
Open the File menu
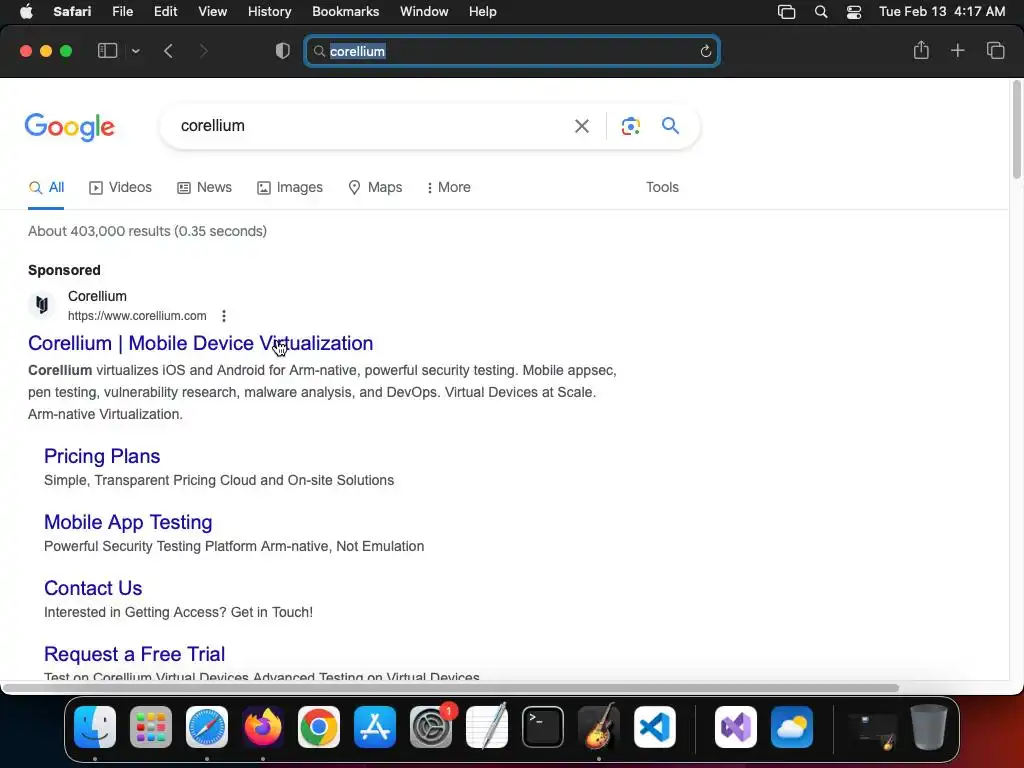pos(122,12)
